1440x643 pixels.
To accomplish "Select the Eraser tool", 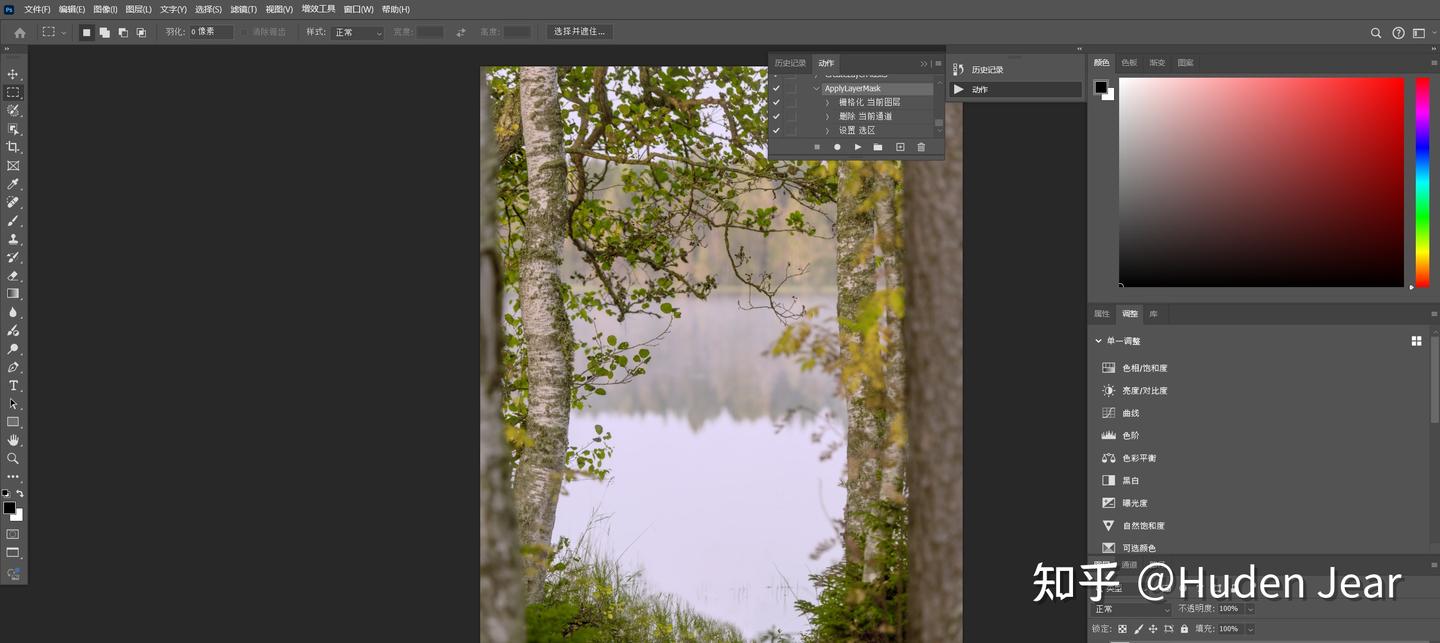I will (13, 275).
